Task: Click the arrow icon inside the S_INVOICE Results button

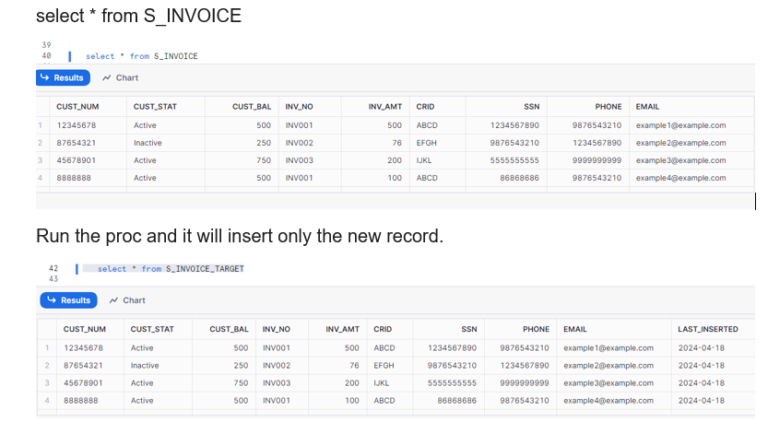Action: (x=45, y=78)
